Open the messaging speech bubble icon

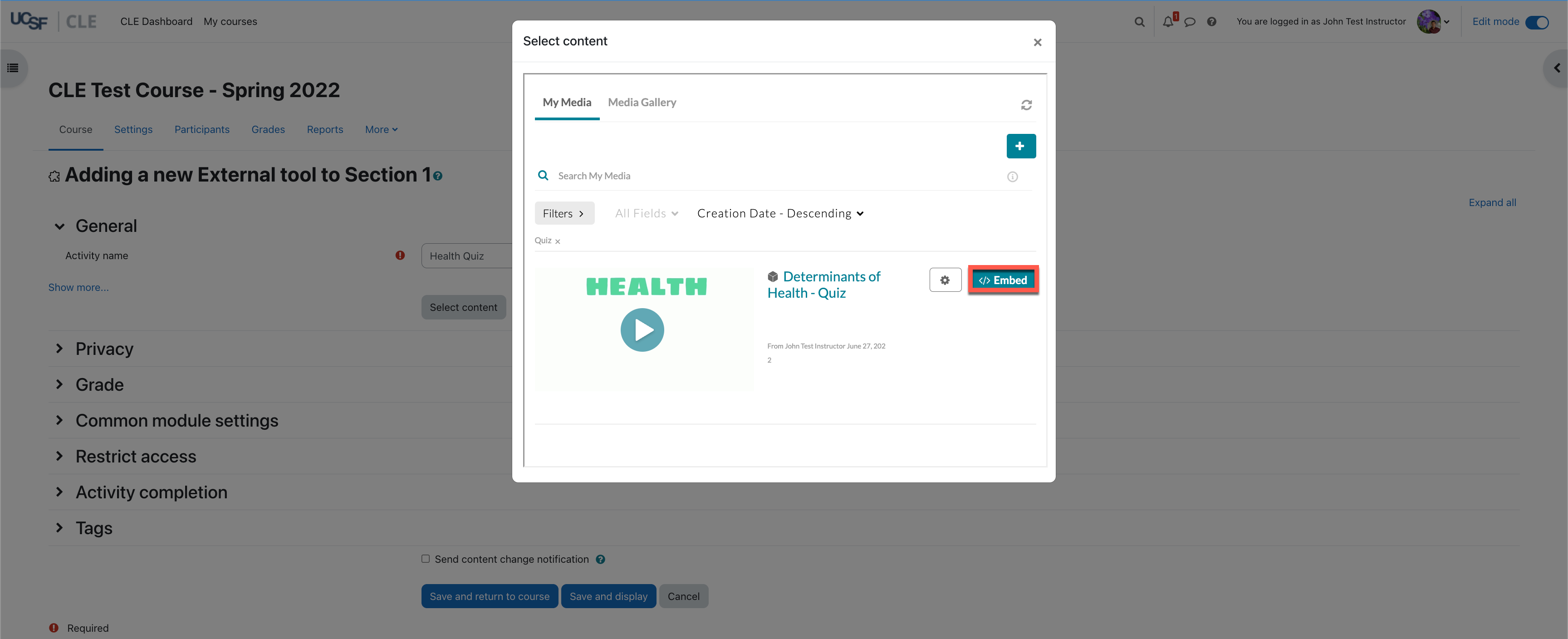pyautogui.click(x=1190, y=22)
